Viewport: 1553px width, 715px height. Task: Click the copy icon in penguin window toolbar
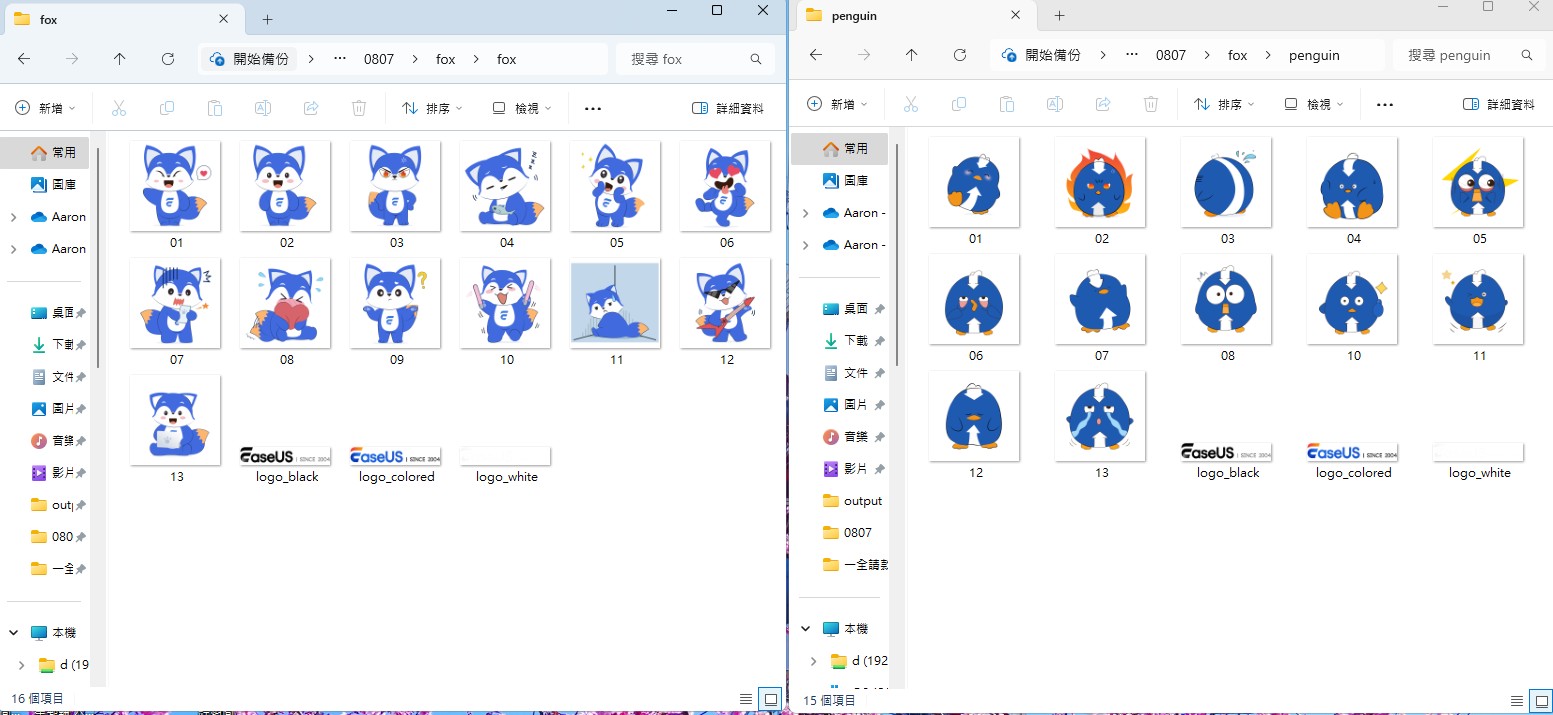coord(959,104)
